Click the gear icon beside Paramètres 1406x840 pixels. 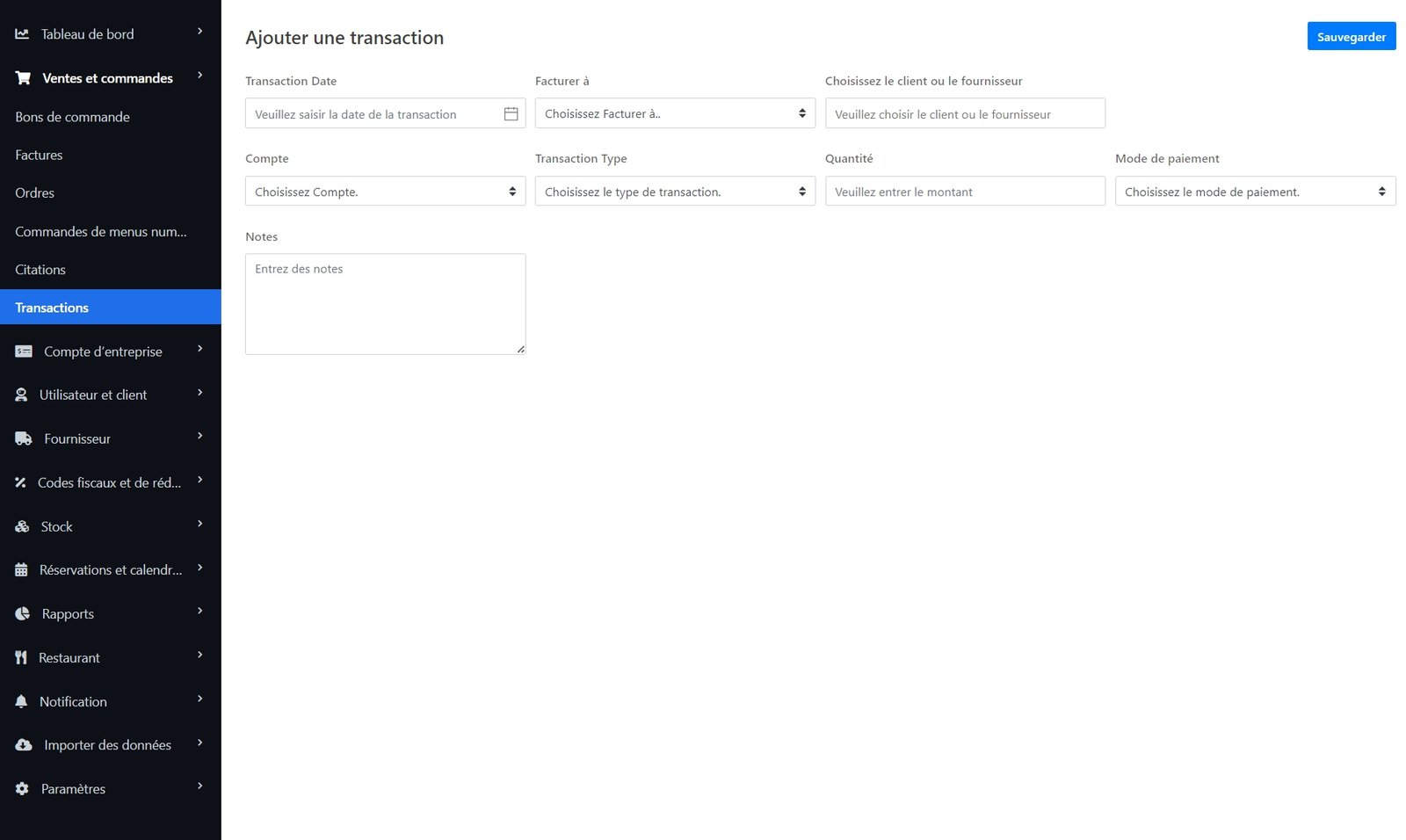click(x=22, y=789)
